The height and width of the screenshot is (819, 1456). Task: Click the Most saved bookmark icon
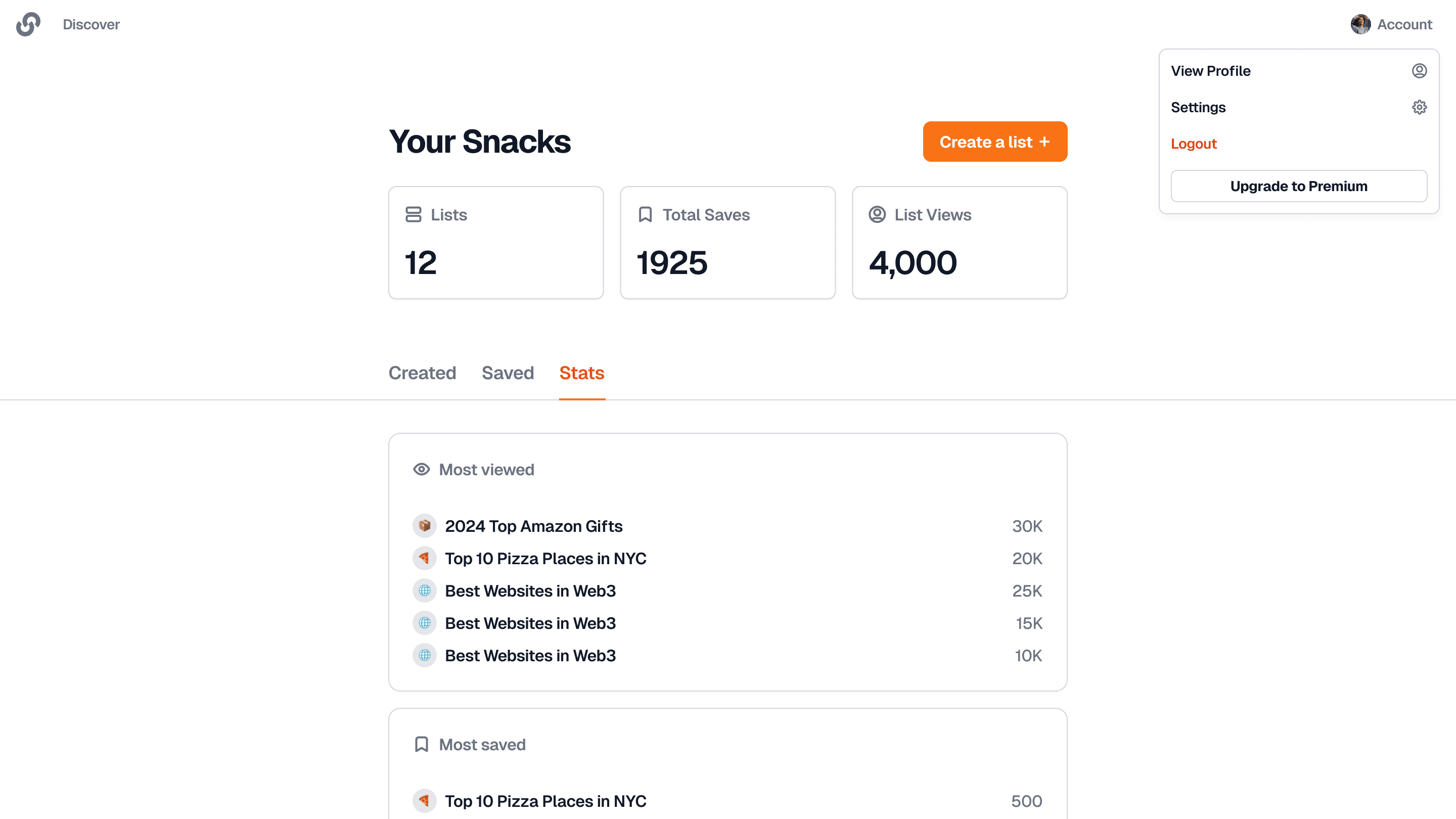coord(421,744)
